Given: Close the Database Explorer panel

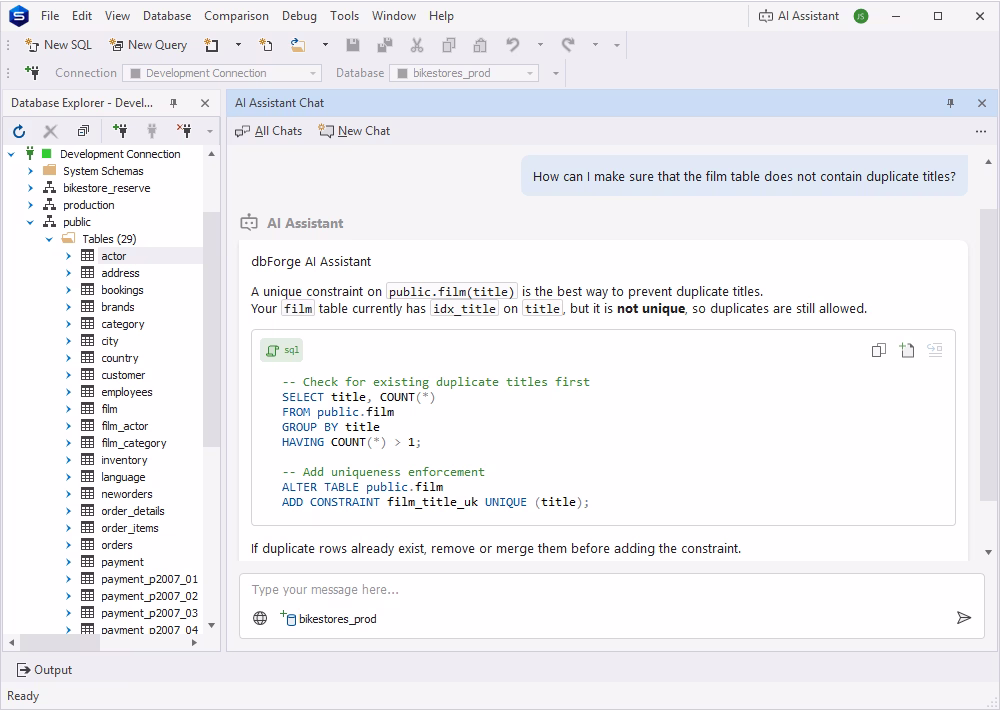Looking at the screenshot, I should click(x=205, y=103).
